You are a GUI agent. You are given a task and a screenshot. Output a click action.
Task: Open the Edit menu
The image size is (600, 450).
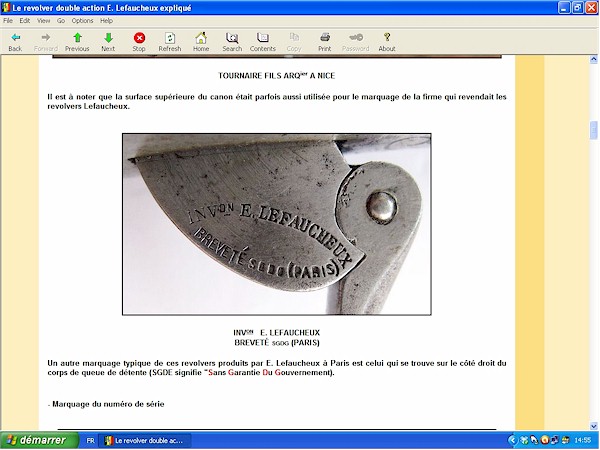25,21
